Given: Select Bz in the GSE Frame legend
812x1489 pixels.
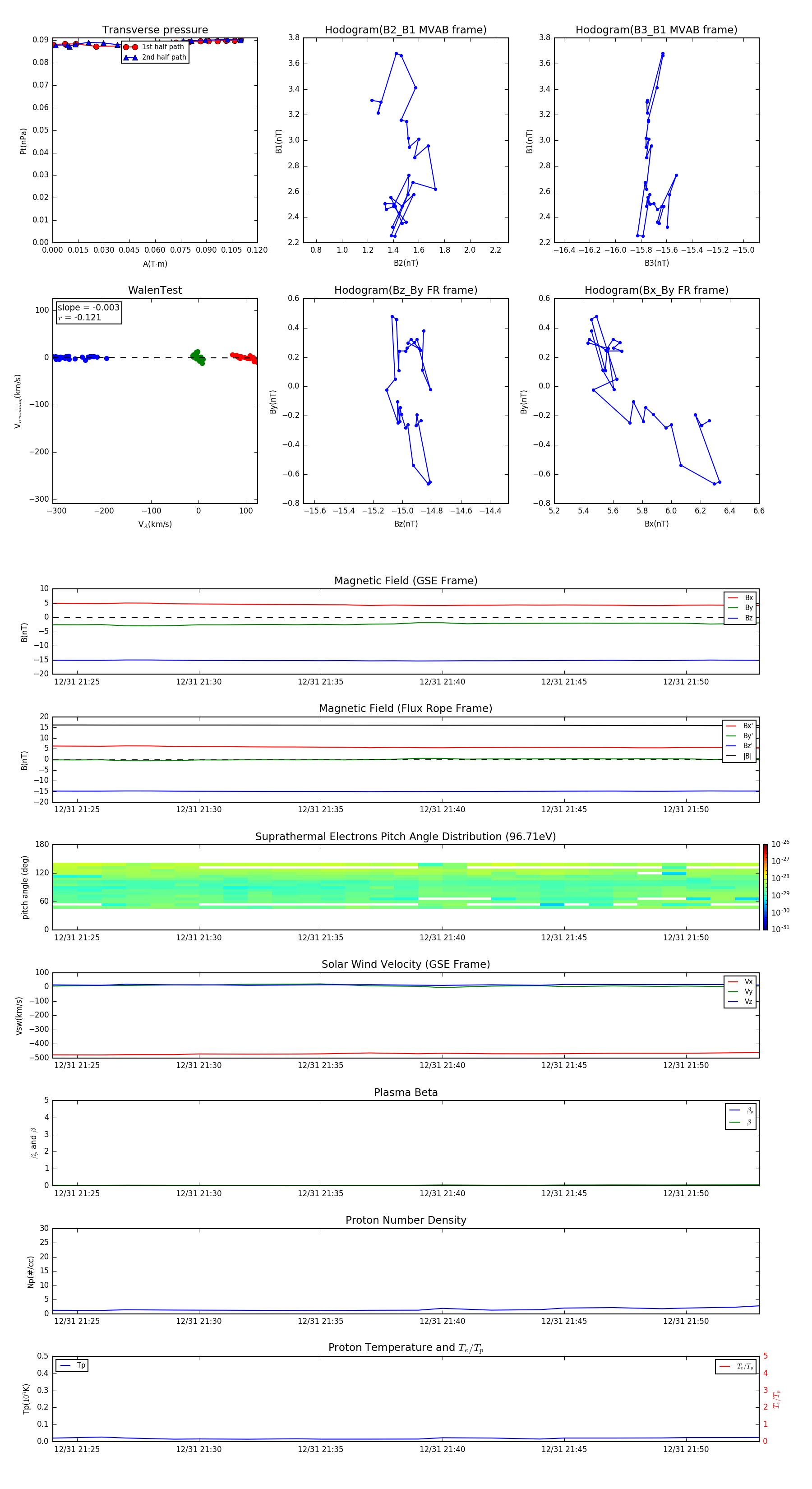Looking at the screenshot, I should tap(740, 618).
